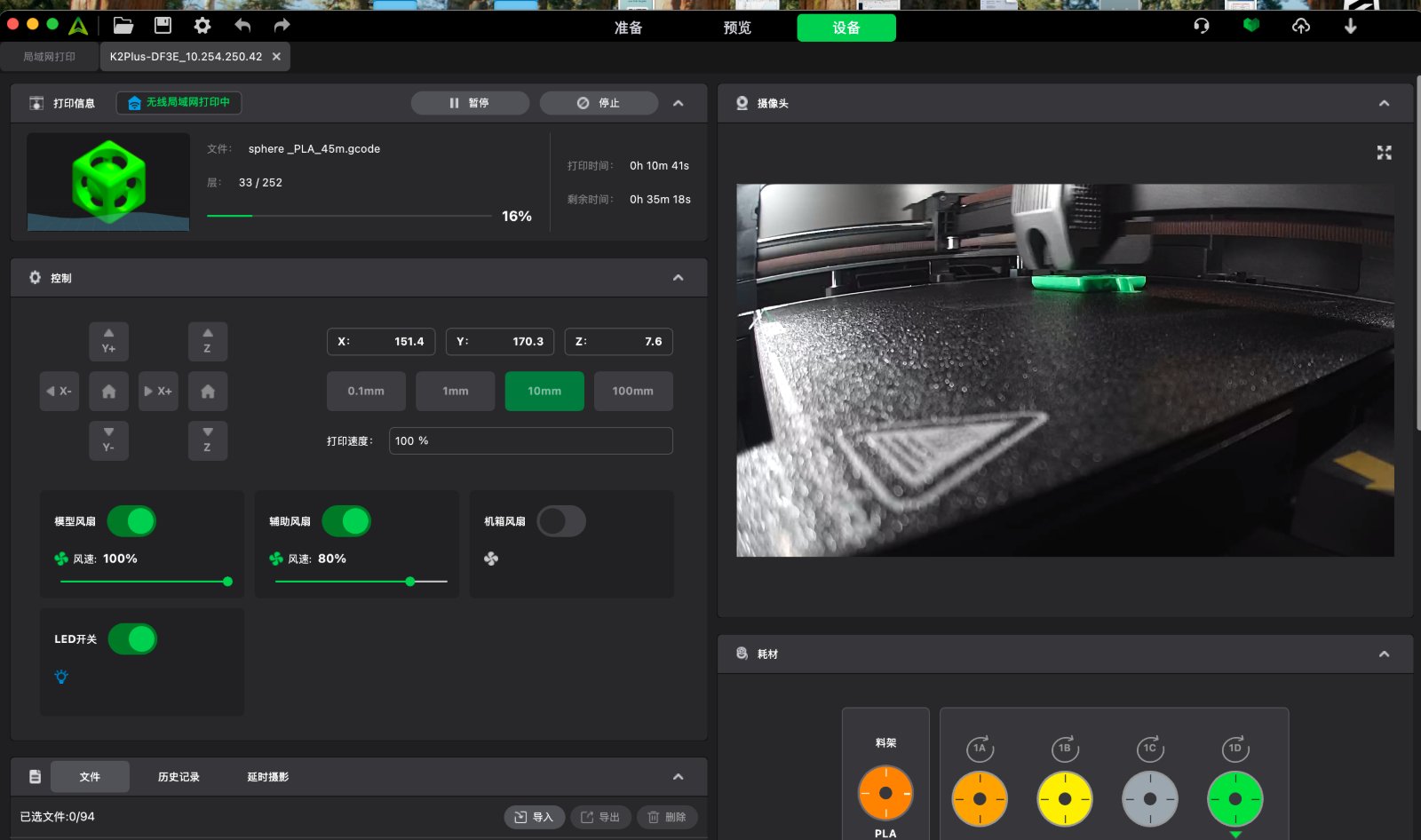Move print head X+ right

point(158,391)
